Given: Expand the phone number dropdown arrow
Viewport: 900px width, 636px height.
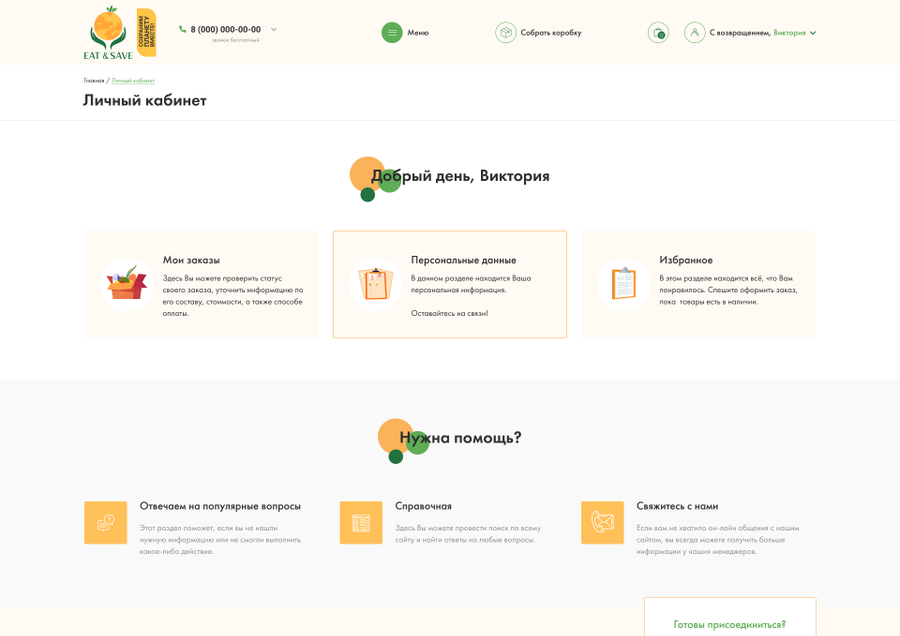Looking at the screenshot, I should coord(274,29).
